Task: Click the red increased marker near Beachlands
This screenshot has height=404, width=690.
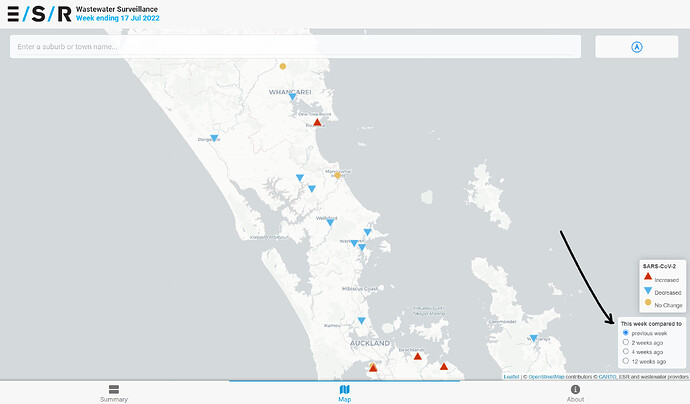Action: coord(418,356)
